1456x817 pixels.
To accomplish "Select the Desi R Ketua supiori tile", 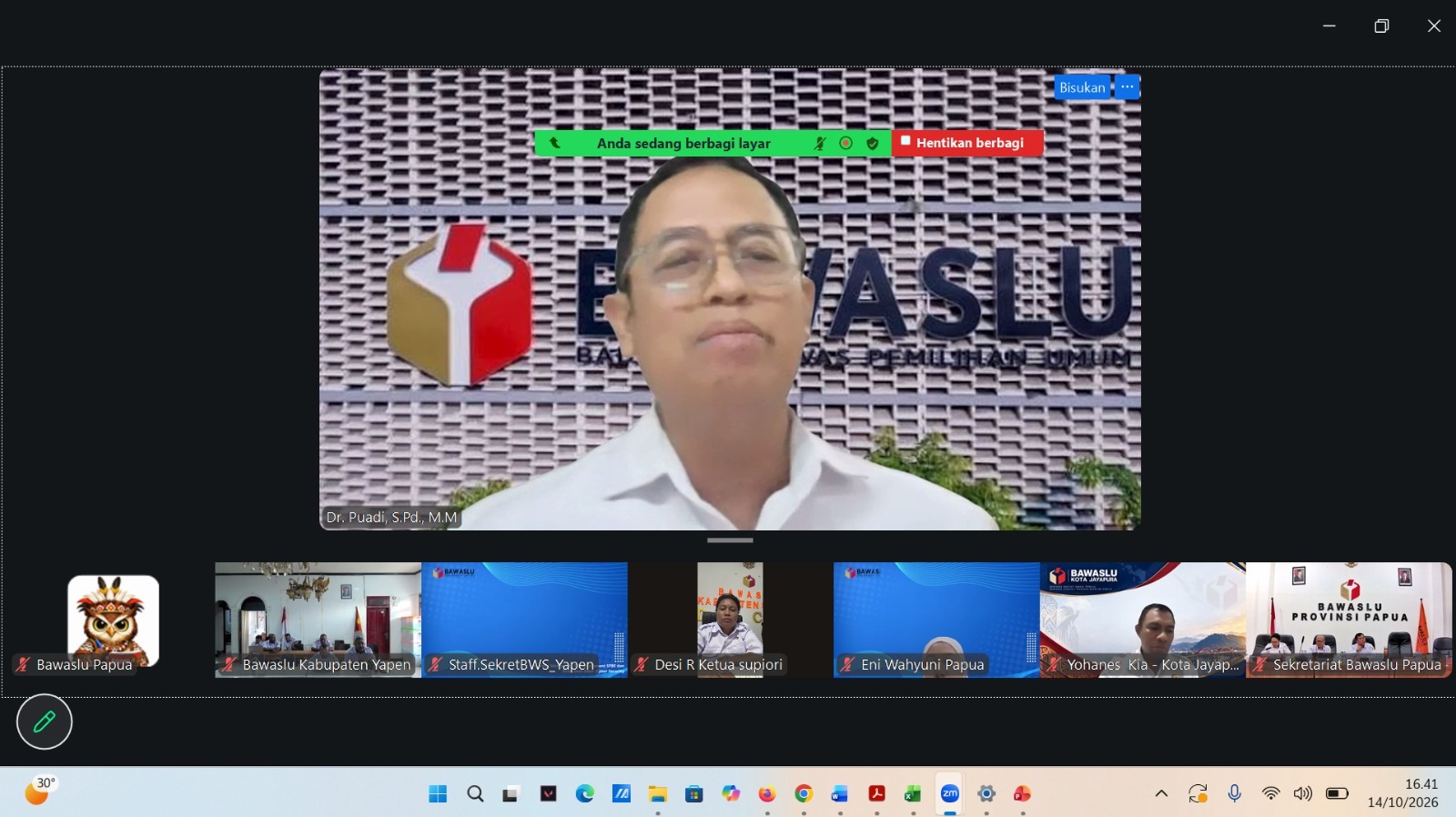I will click(730, 620).
